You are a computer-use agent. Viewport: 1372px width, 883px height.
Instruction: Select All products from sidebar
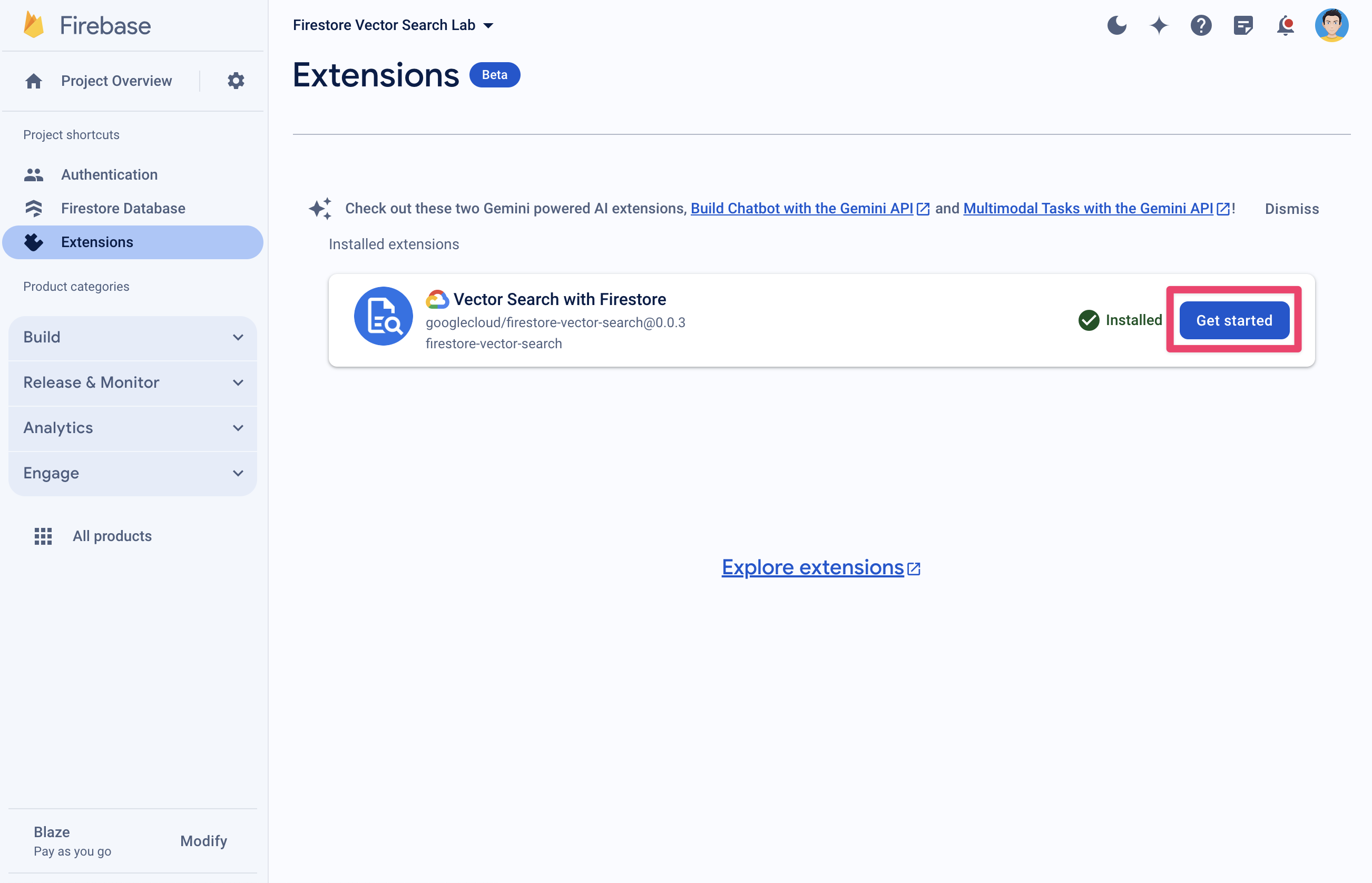(x=112, y=535)
